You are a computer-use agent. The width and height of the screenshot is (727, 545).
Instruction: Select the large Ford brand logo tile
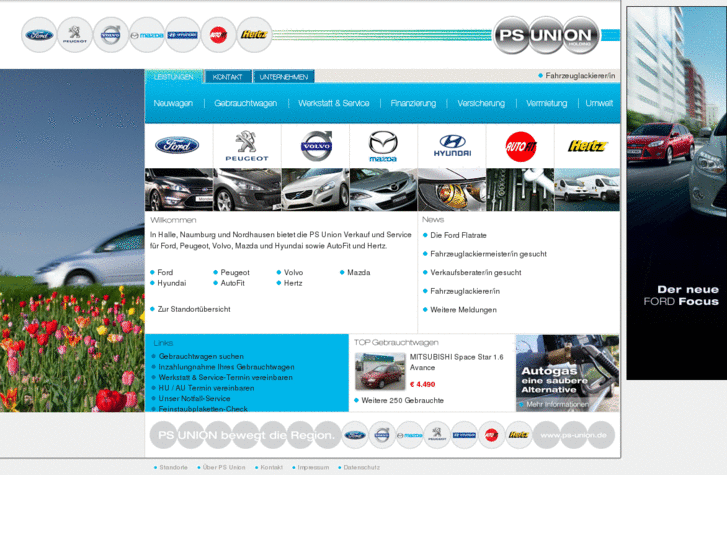pos(179,146)
